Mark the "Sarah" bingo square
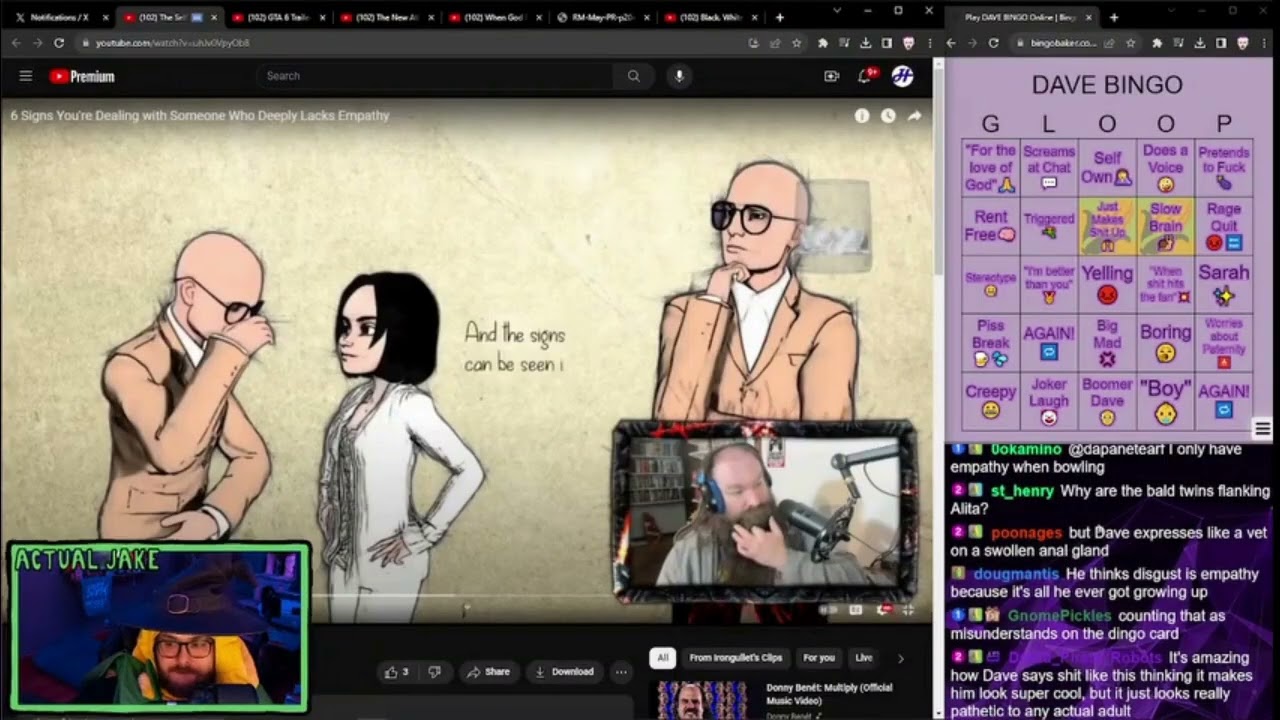The width and height of the screenshot is (1280, 720). click(x=1224, y=284)
